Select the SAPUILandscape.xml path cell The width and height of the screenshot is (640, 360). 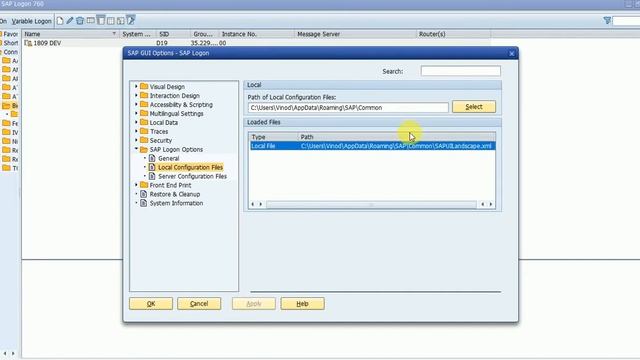coord(396,146)
